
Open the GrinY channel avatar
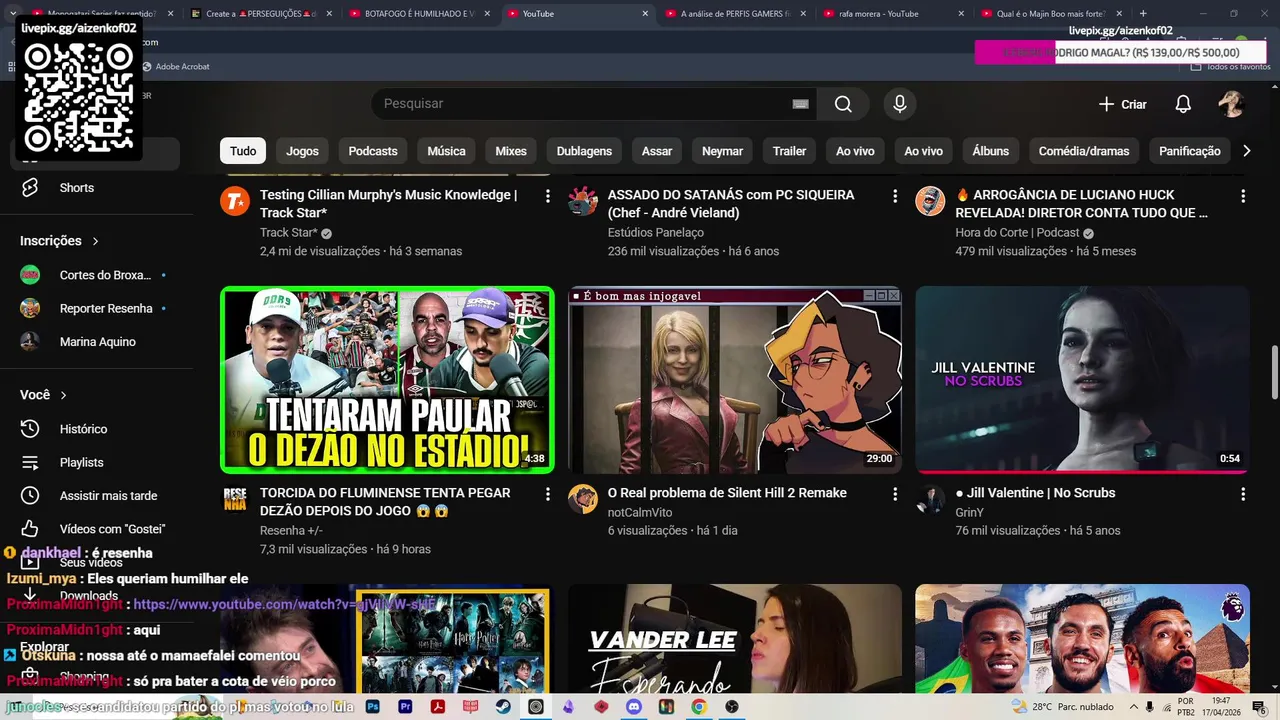click(931, 499)
